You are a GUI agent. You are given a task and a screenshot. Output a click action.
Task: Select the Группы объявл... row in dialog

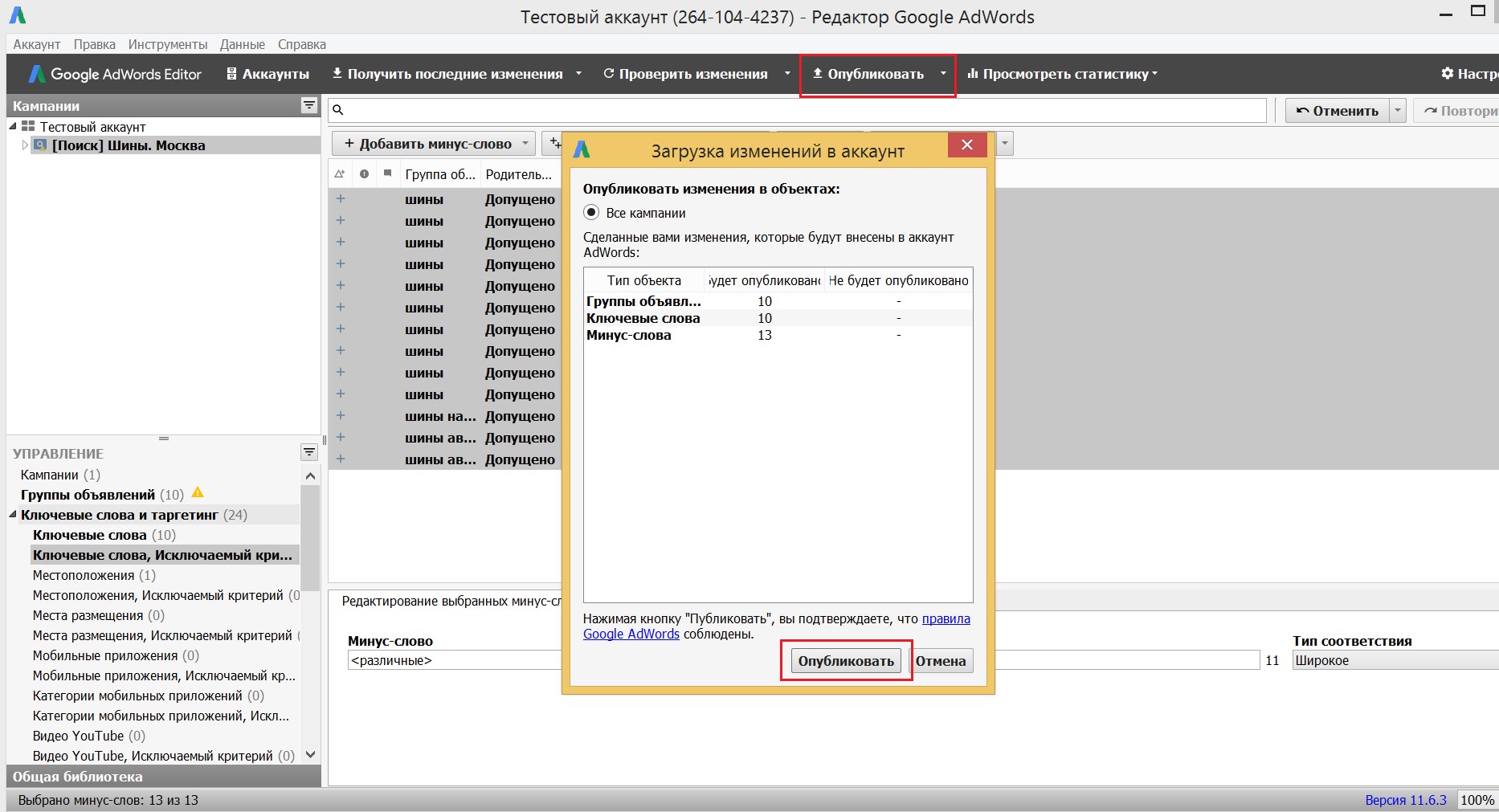tap(778, 301)
